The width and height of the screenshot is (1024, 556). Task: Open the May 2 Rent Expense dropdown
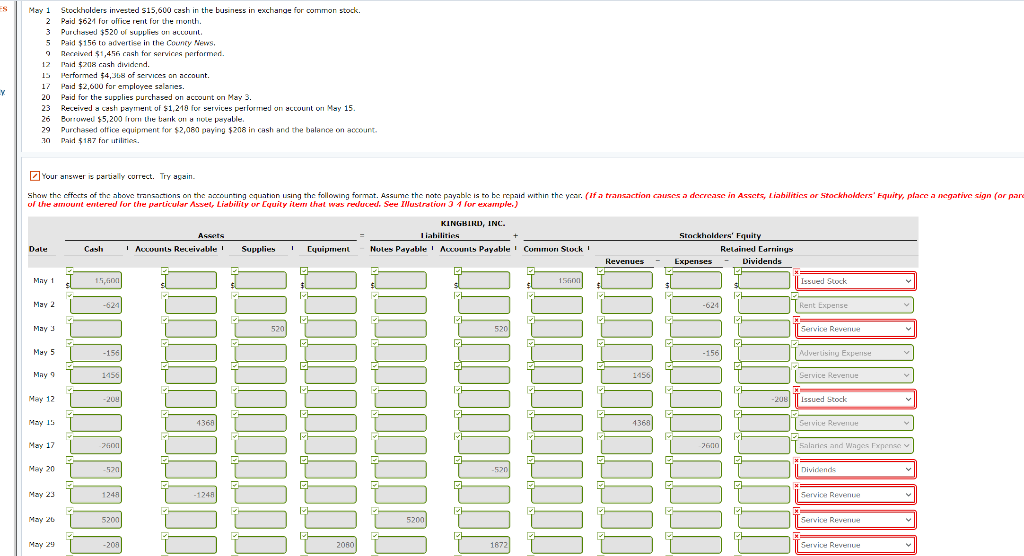(x=855, y=305)
